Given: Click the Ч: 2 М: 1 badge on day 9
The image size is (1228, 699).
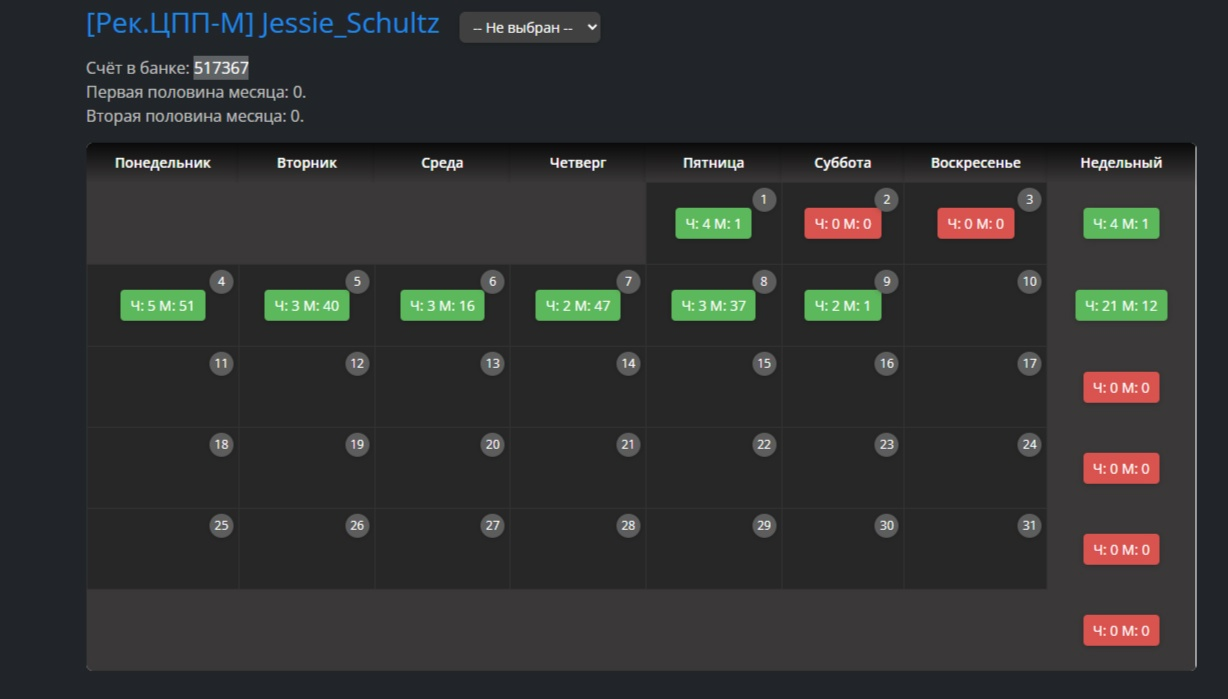Looking at the screenshot, I should pyautogui.click(x=843, y=306).
